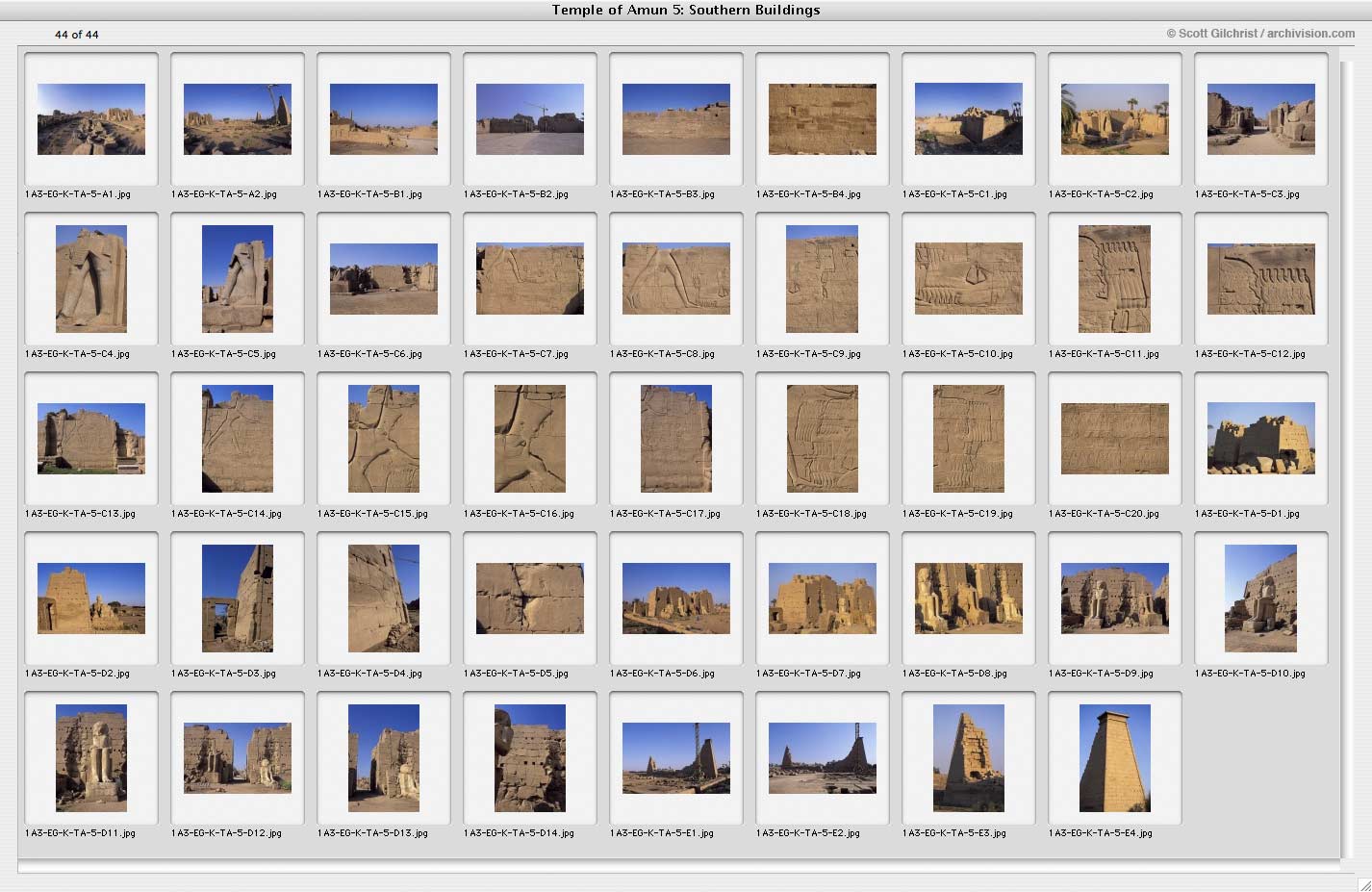Select thumbnail 1A3-EG-K-TA-5-C16.jpg
The width and height of the screenshot is (1372, 892).
coord(530,439)
